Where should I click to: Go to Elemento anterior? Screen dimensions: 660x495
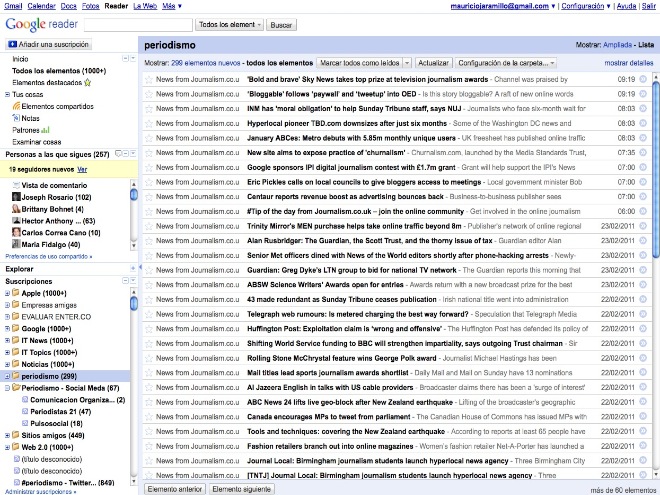[175, 489]
